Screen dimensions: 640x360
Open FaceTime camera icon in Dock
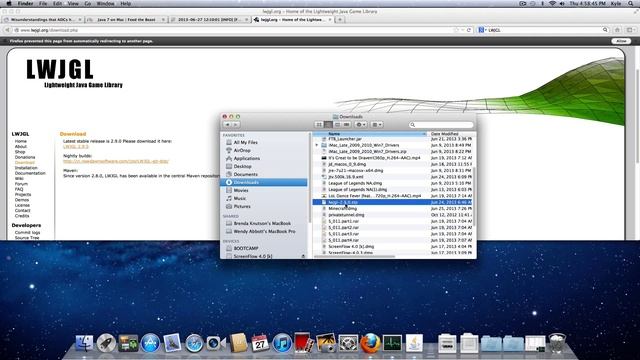click(x=216, y=343)
